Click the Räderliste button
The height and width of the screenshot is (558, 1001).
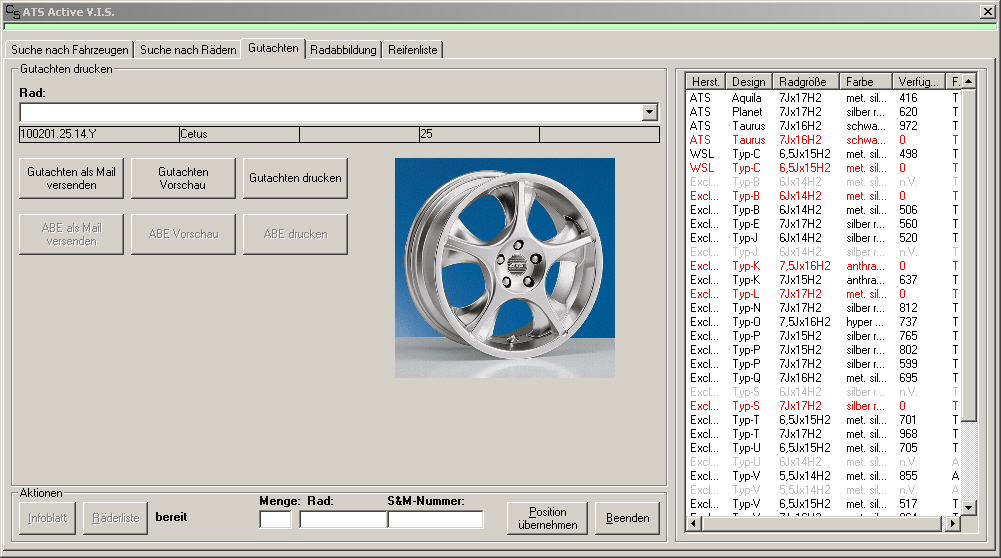pos(116,518)
